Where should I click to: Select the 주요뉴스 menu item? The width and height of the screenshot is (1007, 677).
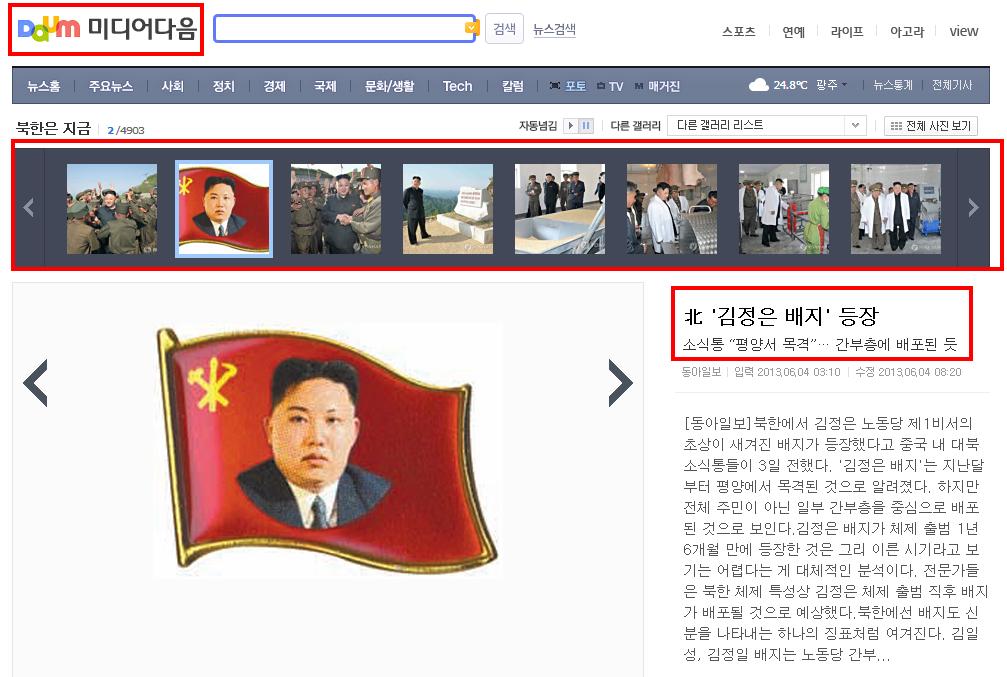(x=110, y=86)
